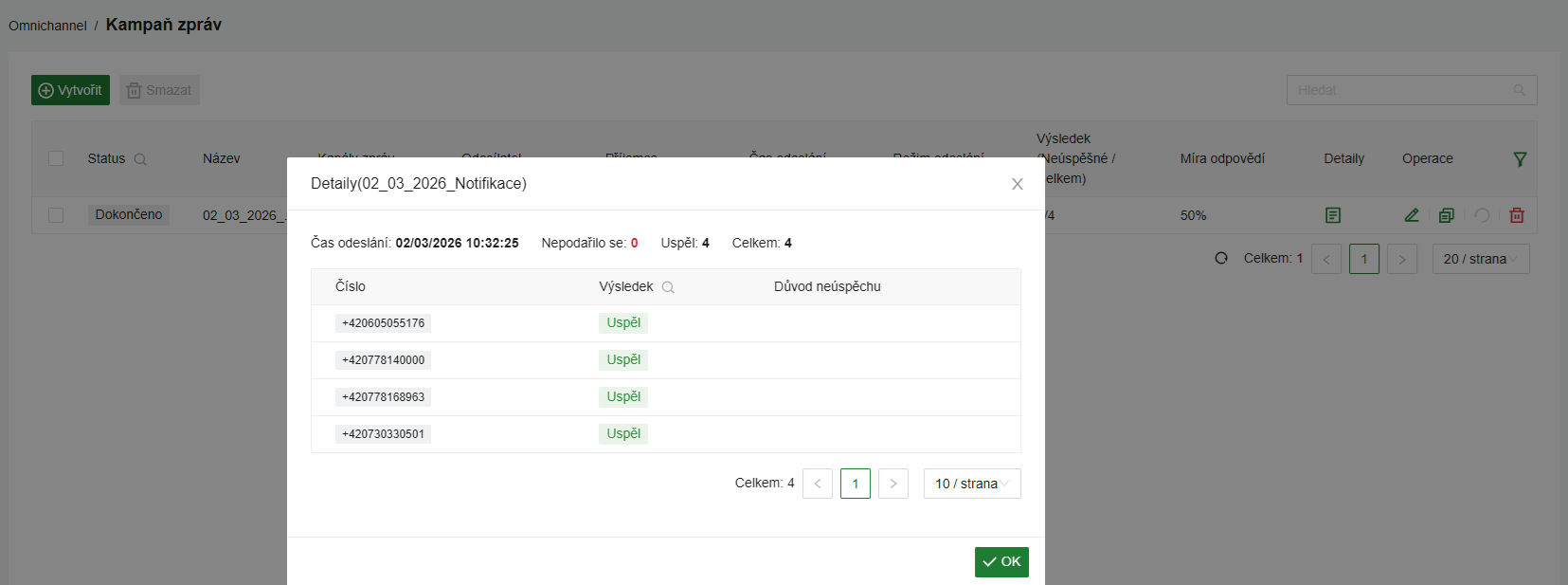Click the copy campaign icon
1568x585 pixels.
(x=1446, y=215)
